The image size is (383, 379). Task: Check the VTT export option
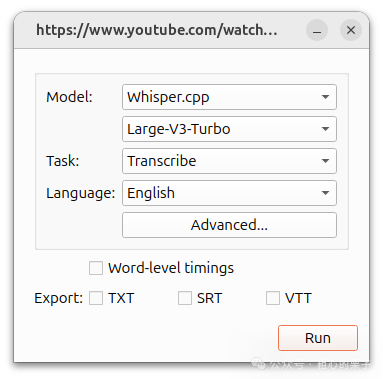[273, 298]
